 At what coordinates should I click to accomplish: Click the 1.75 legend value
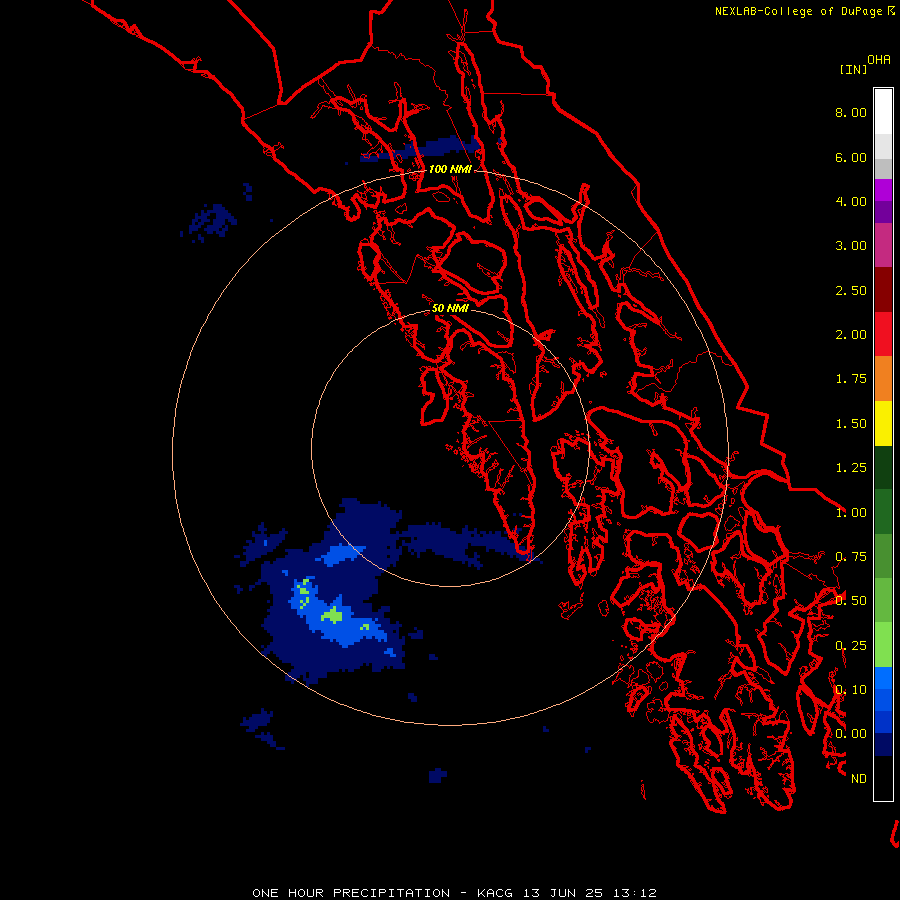pyautogui.click(x=851, y=379)
